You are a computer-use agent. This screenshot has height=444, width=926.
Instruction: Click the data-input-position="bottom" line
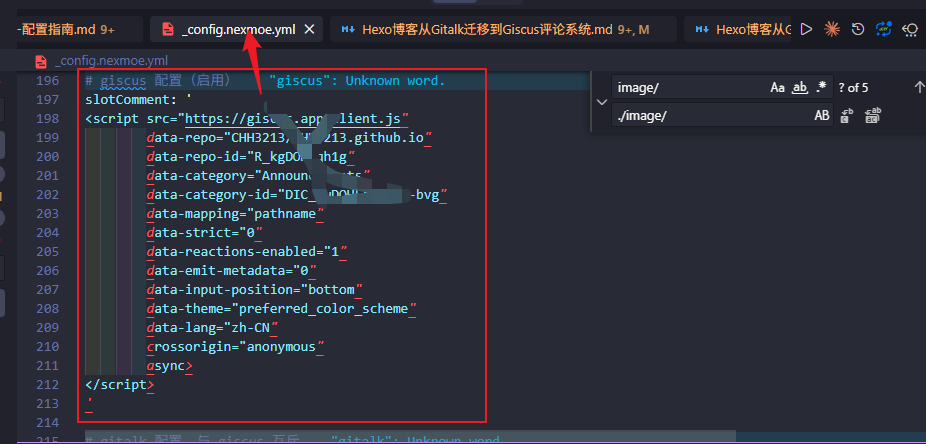pyautogui.click(x=254, y=289)
